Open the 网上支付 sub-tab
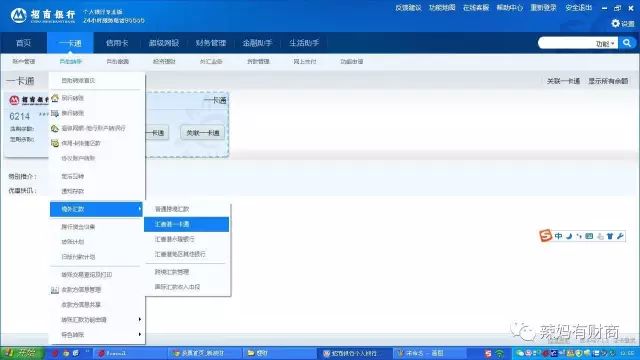Viewport: 640px width, 360px height. [305, 62]
